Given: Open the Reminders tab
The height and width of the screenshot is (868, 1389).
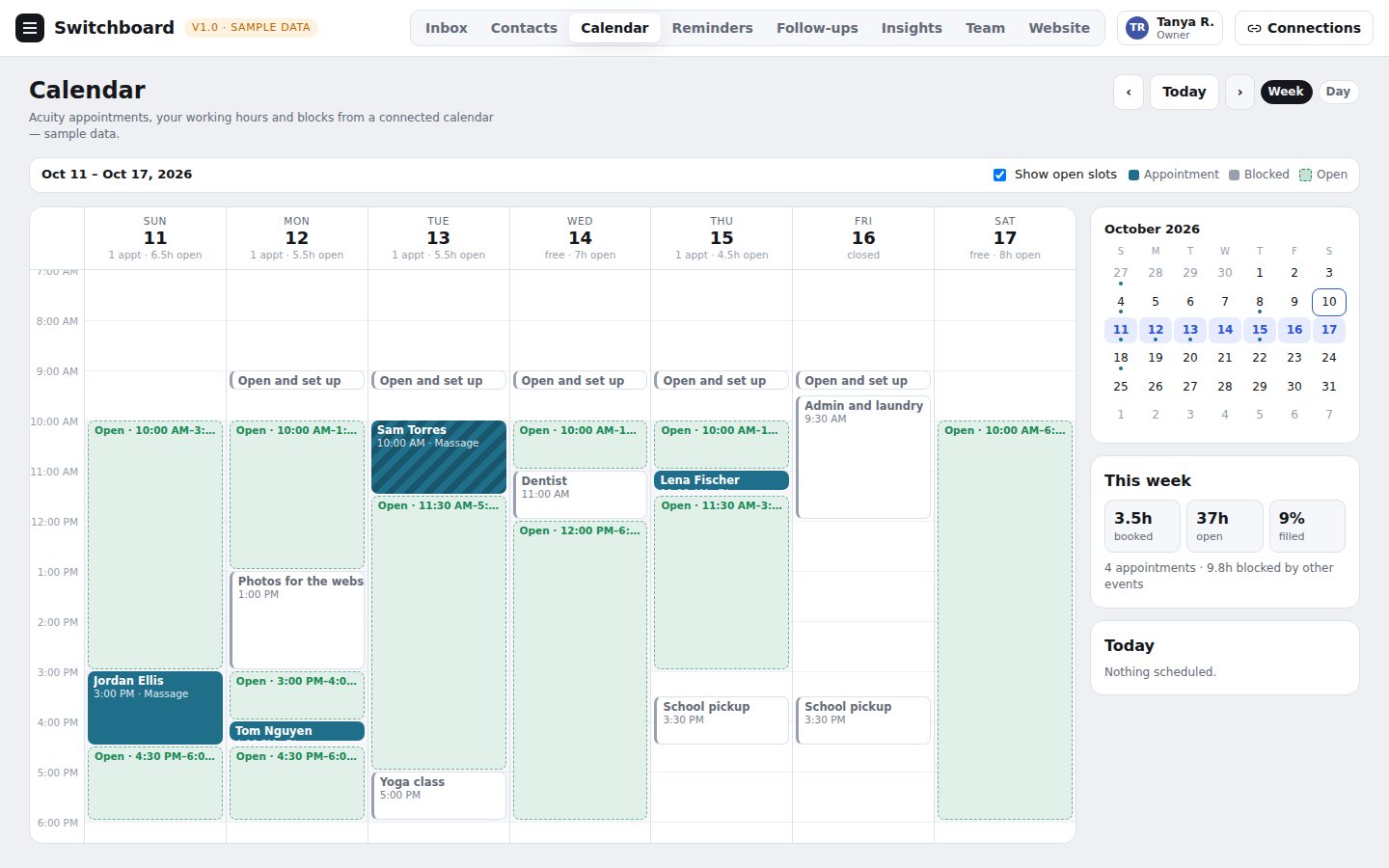Looking at the screenshot, I should pos(712,28).
